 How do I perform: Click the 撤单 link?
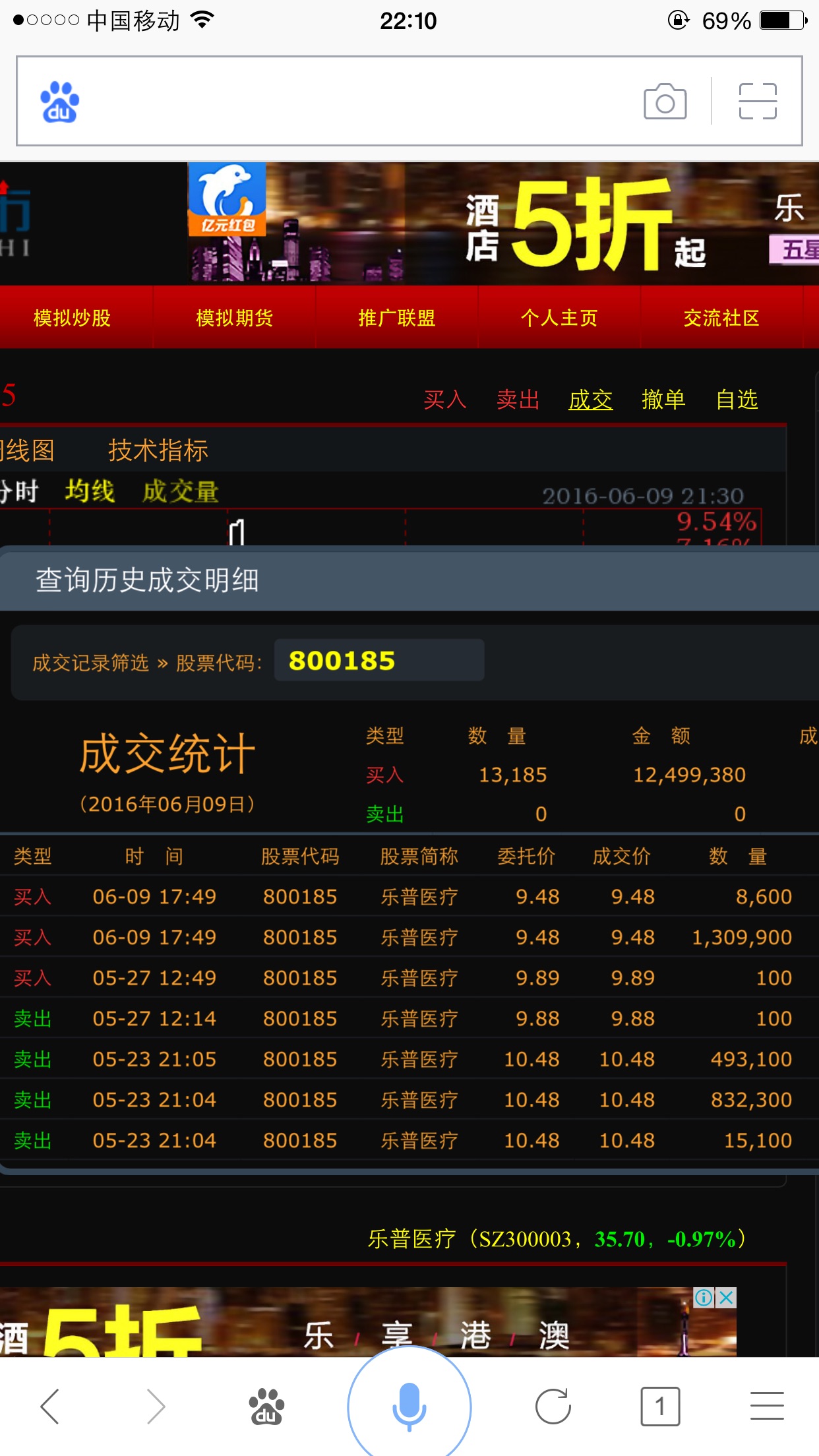point(663,400)
